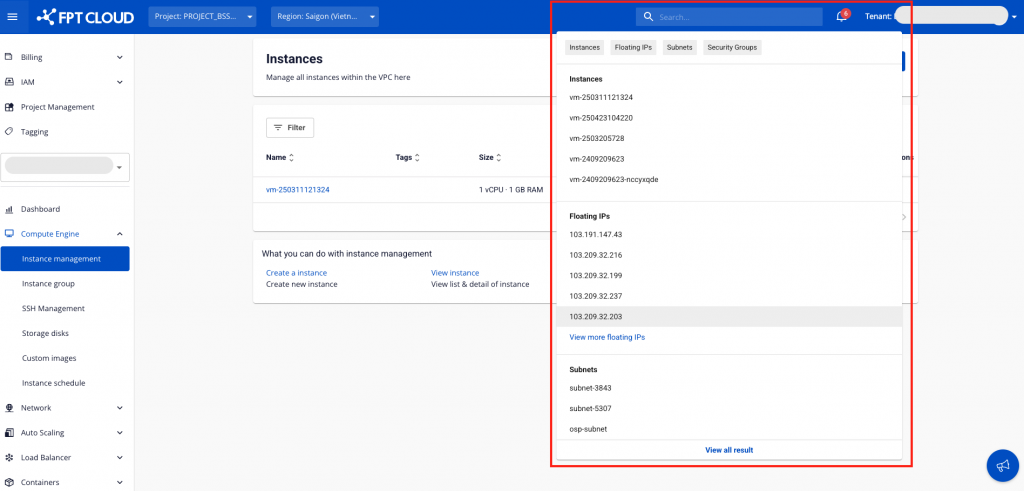
Task: Expand the IAM menu chevron
Action: pos(120,82)
